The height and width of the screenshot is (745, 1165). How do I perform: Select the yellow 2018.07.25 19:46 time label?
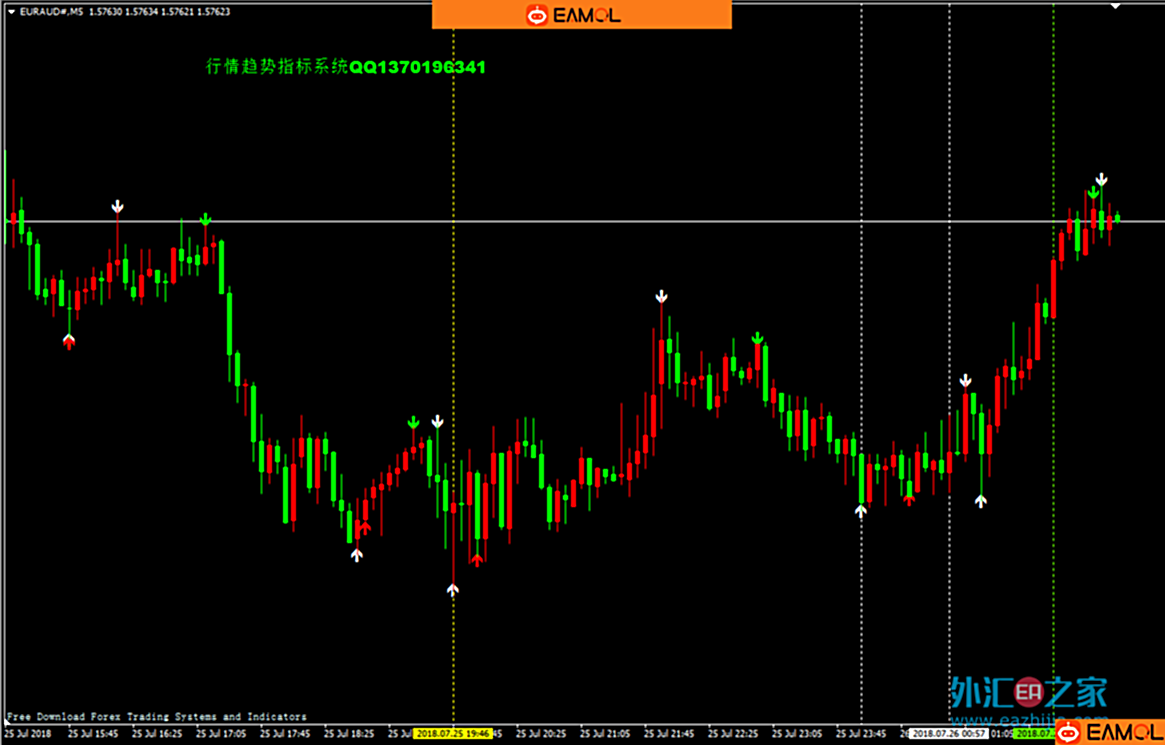coord(453,733)
